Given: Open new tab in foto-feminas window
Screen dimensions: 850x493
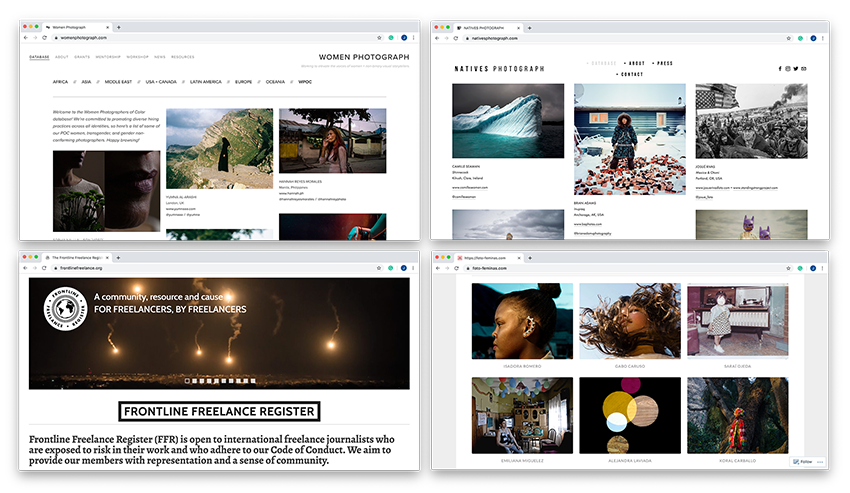Looking at the screenshot, I should [530, 258].
